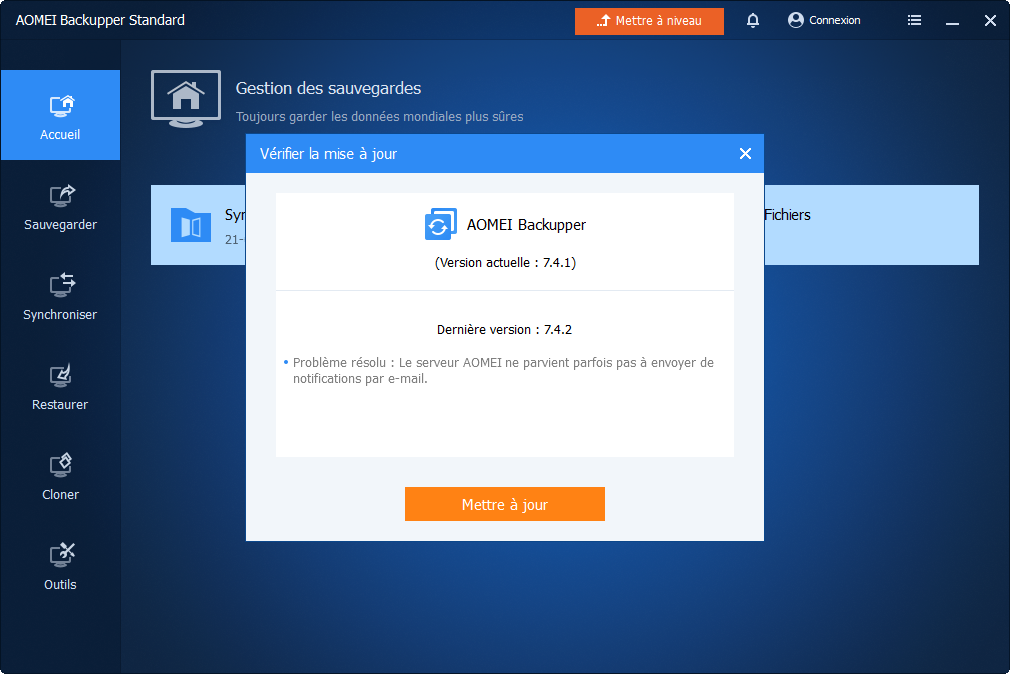Click the Mettre à jour button

[x=504, y=504]
